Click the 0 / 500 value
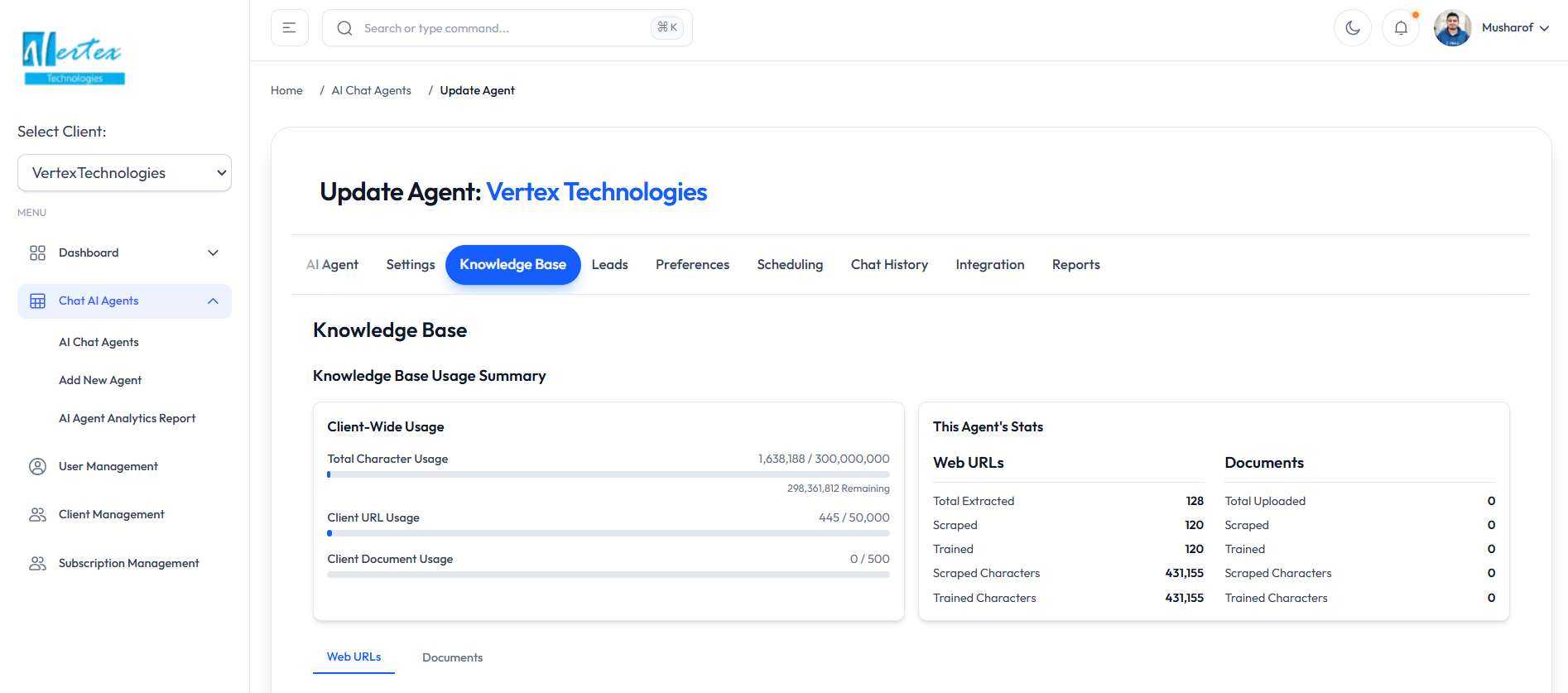Viewport: 1568px width, 693px height. [869, 559]
